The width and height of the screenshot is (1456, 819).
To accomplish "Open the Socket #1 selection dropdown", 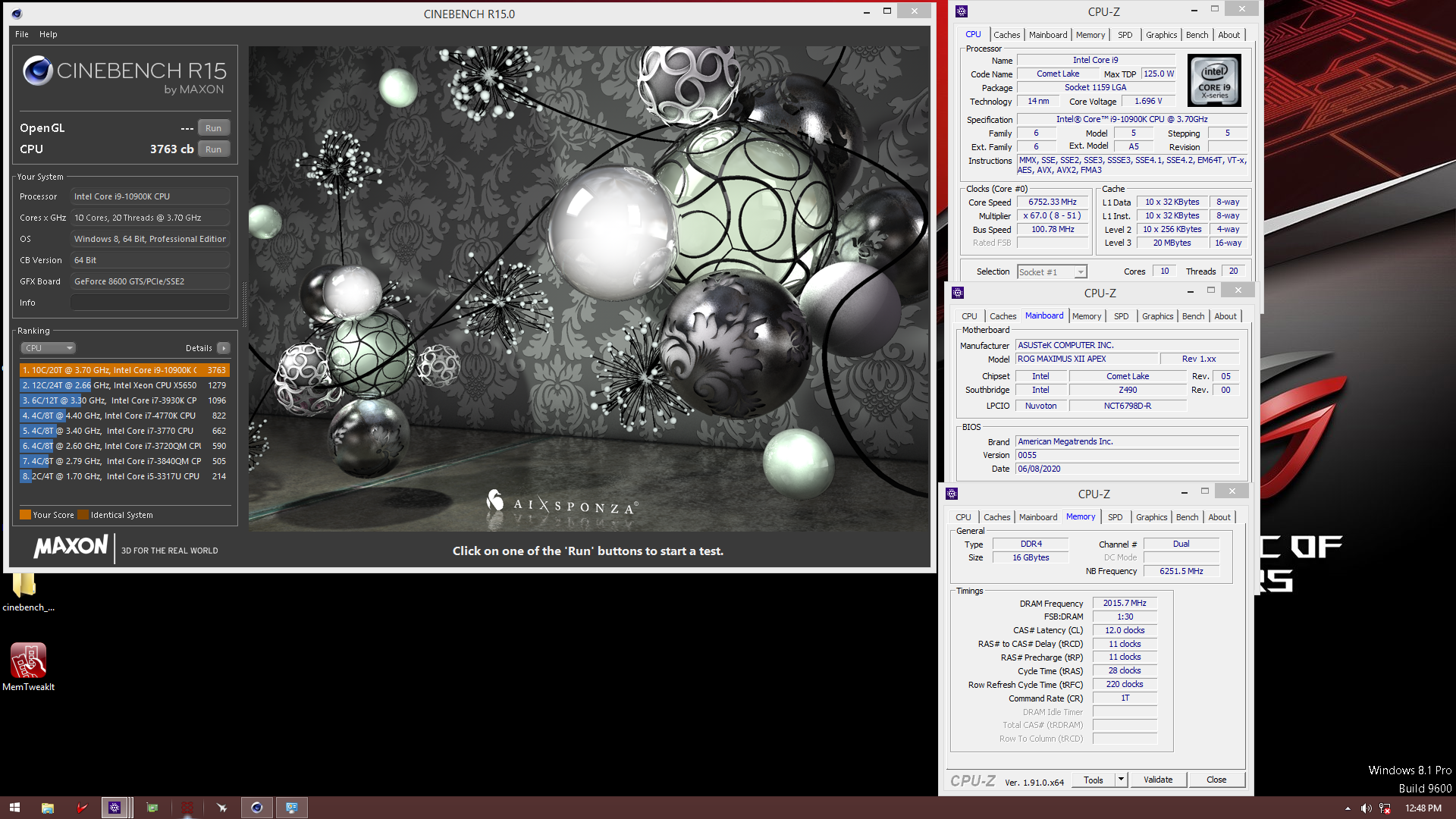I will (x=1053, y=271).
